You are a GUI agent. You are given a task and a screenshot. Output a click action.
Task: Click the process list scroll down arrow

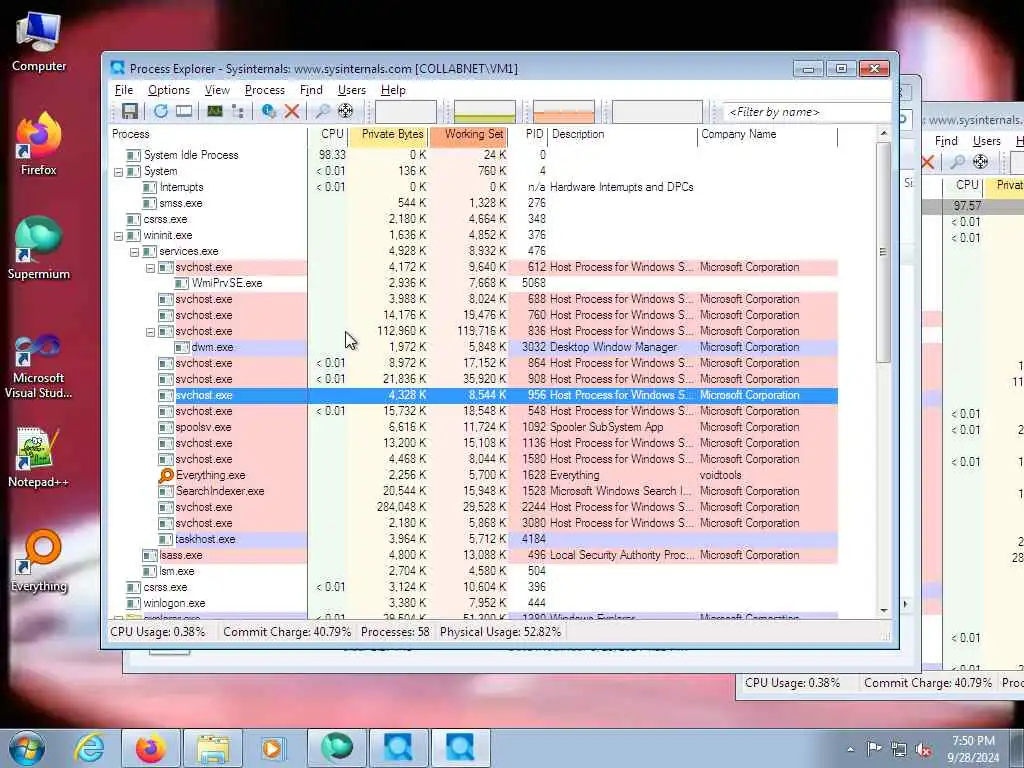coord(884,611)
